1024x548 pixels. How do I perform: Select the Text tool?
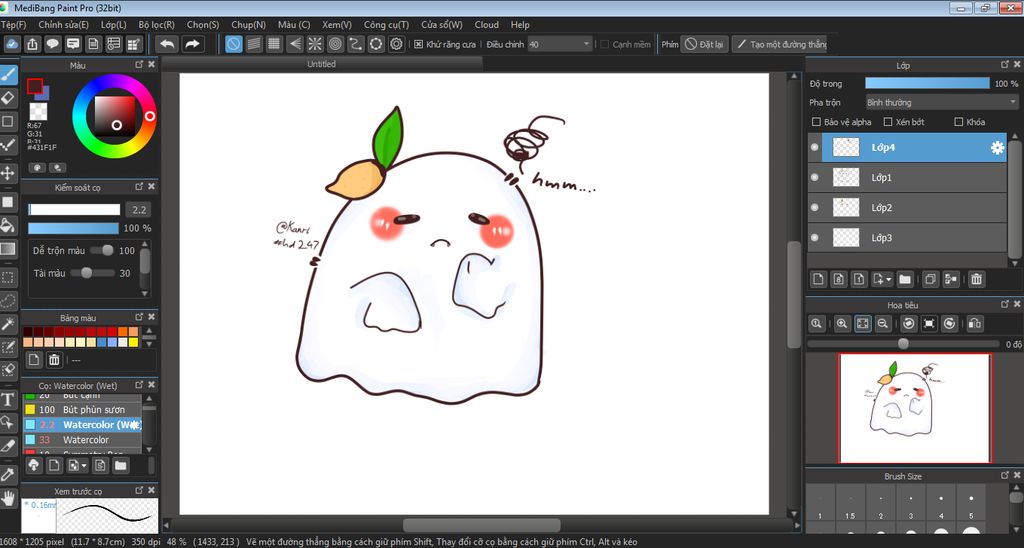tap(8, 400)
